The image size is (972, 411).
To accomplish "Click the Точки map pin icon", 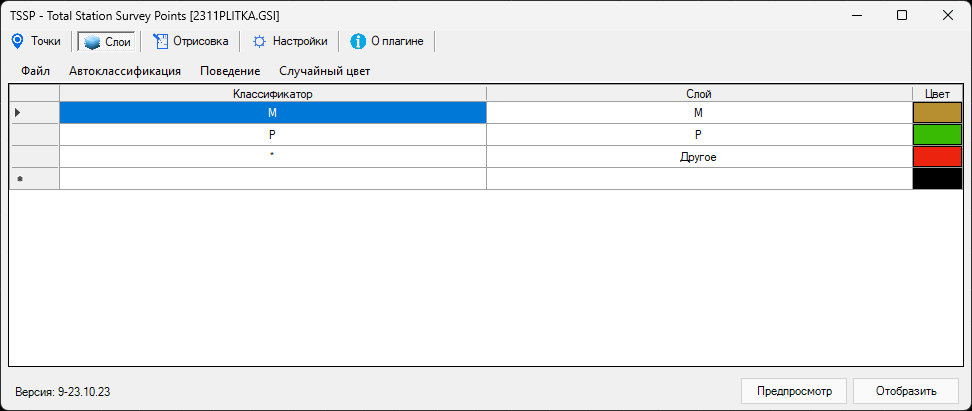I will pyautogui.click(x=17, y=41).
